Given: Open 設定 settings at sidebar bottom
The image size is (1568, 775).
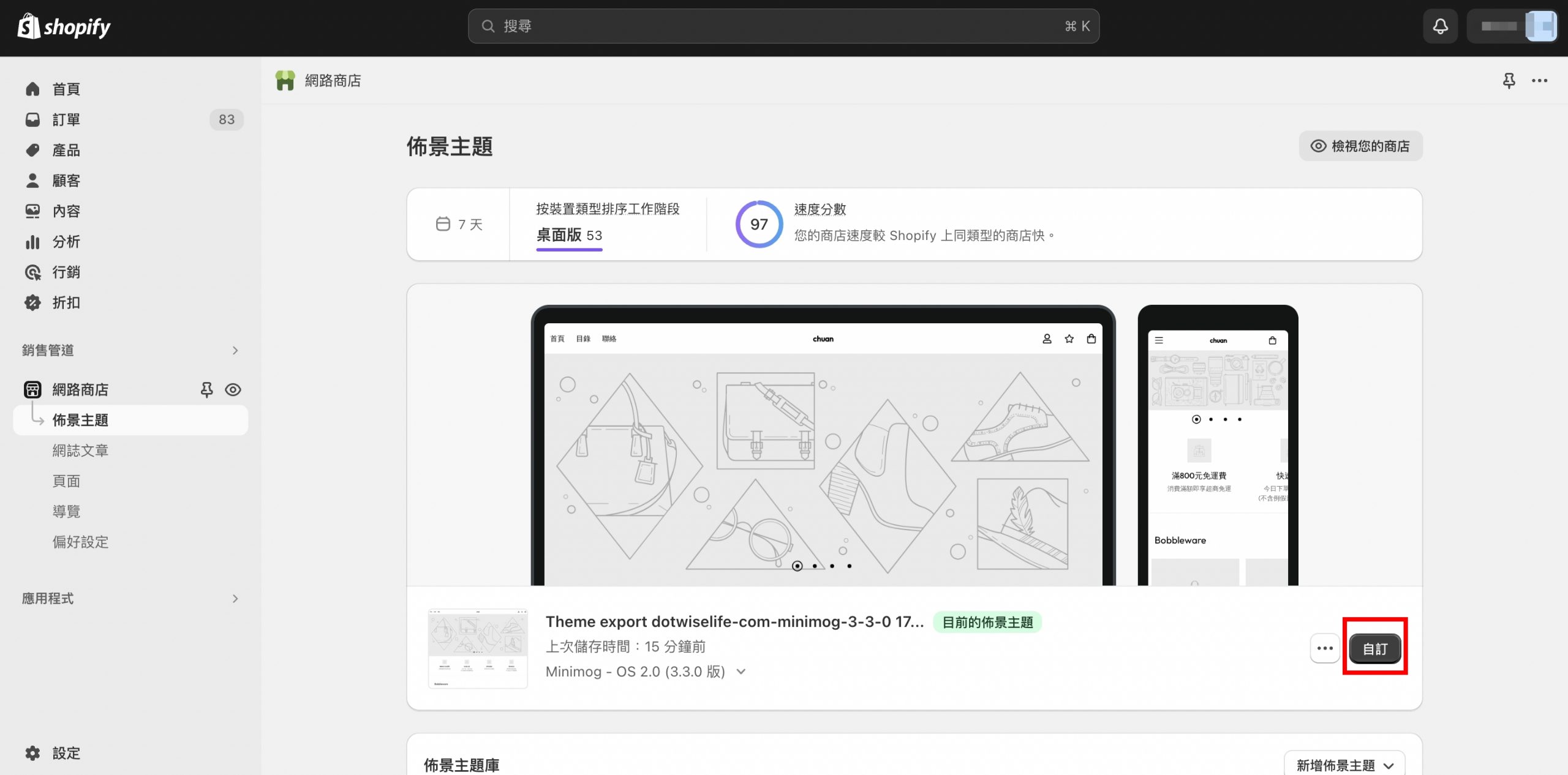Looking at the screenshot, I should click(x=66, y=753).
